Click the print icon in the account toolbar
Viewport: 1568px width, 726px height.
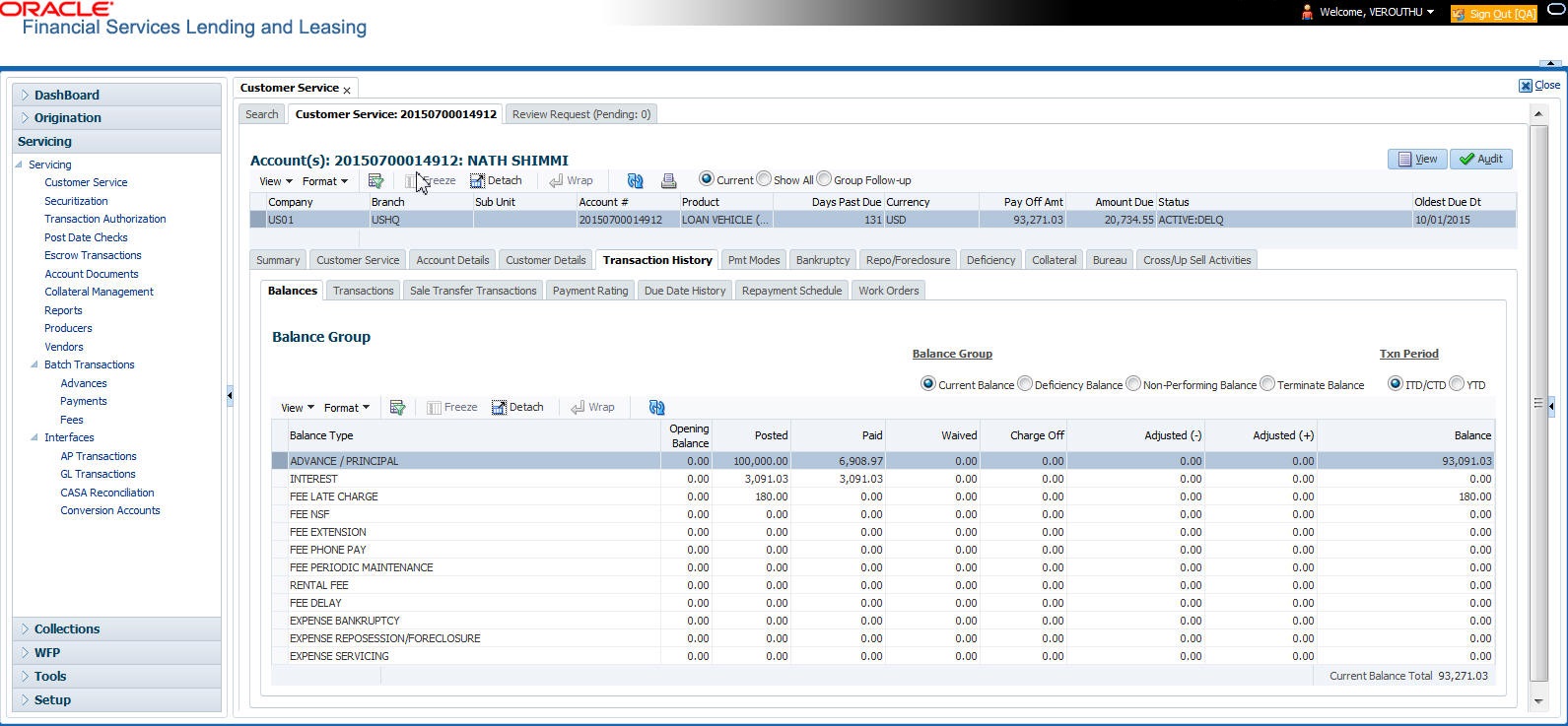(x=668, y=181)
